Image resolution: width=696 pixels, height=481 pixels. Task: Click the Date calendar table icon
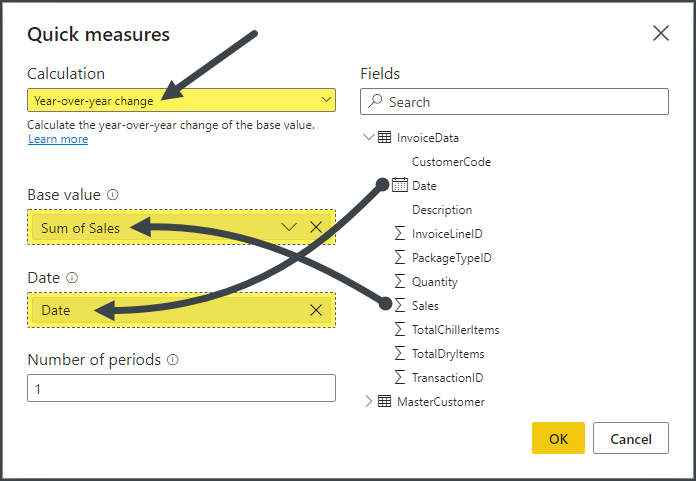[x=400, y=185]
